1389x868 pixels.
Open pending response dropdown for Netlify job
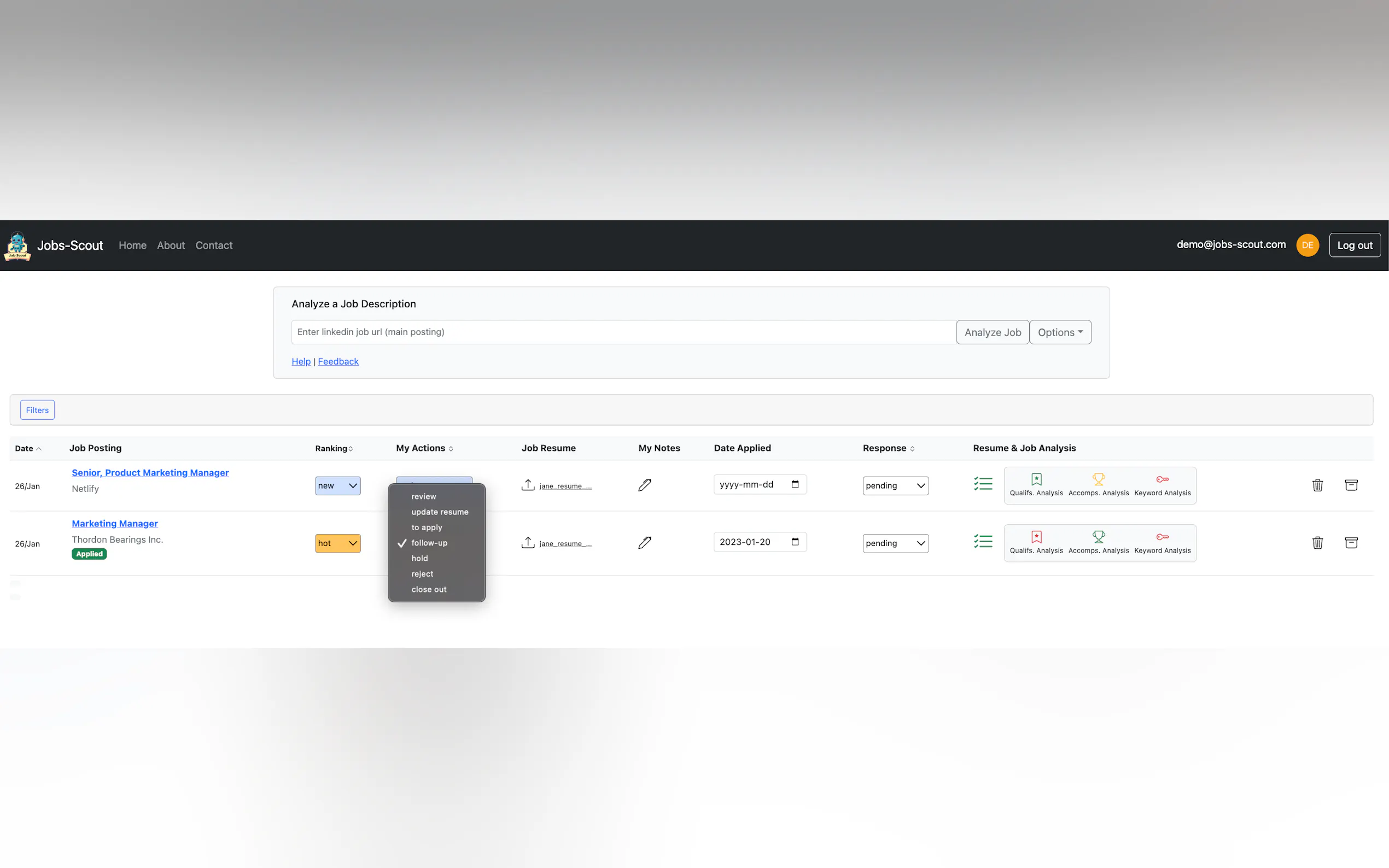(895, 486)
